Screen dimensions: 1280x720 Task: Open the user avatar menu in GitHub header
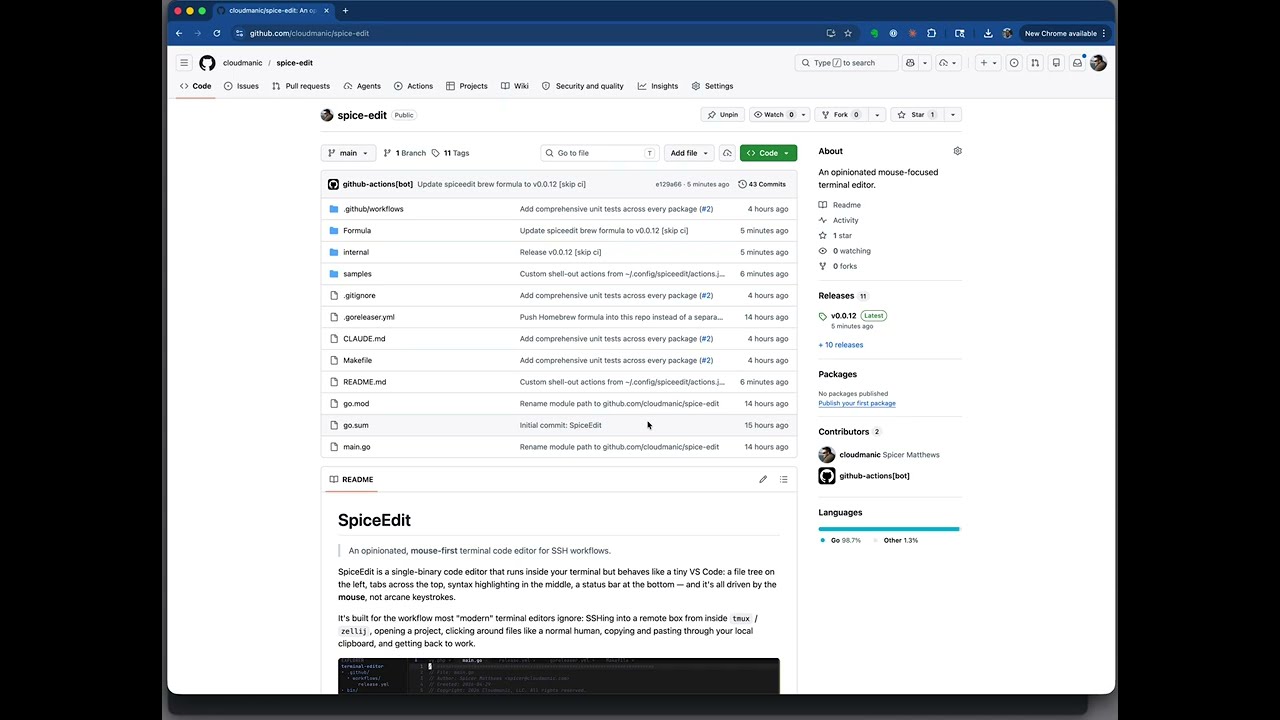tap(1098, 63)
